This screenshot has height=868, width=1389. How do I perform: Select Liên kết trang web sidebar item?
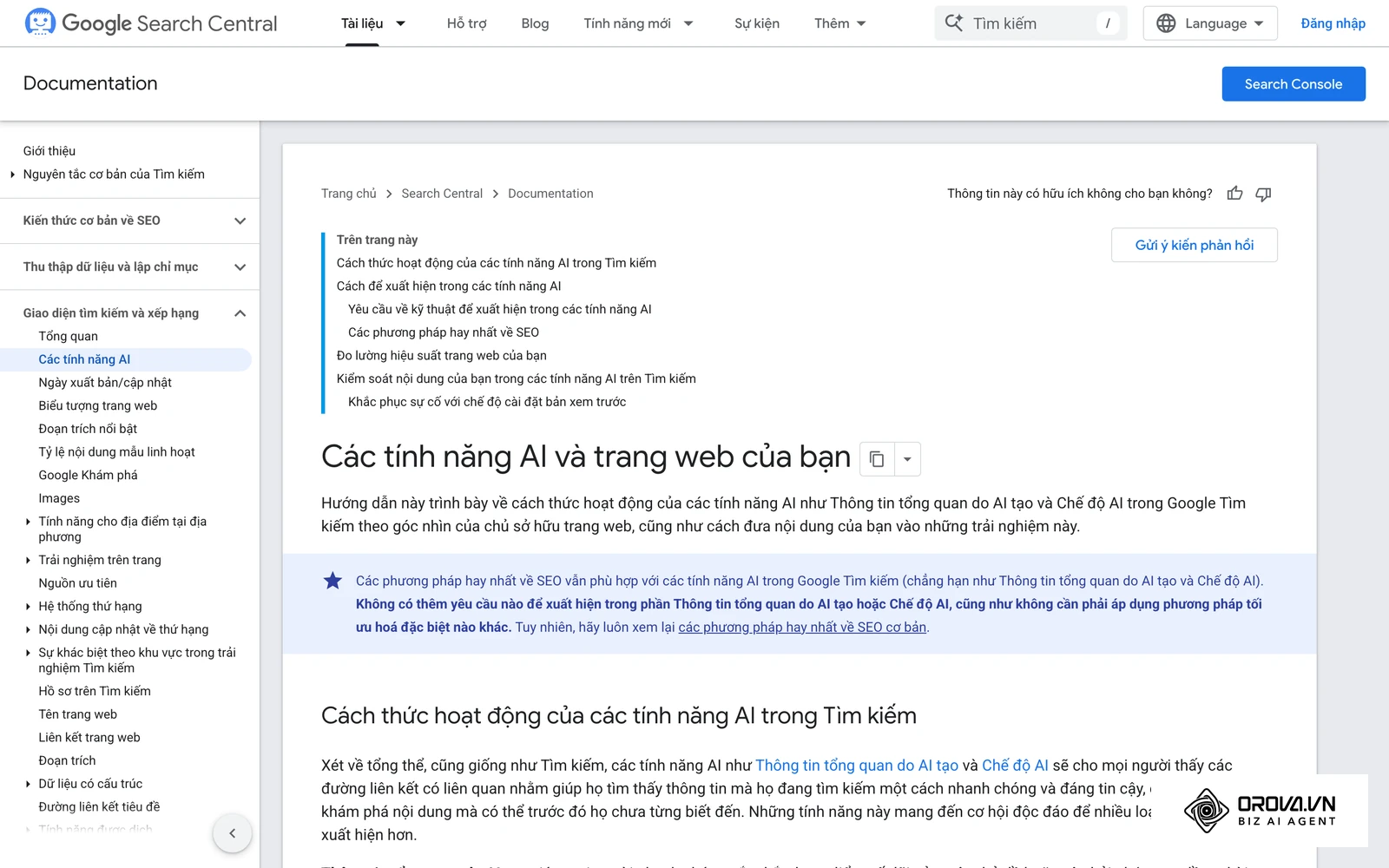[x=89, y=738]
